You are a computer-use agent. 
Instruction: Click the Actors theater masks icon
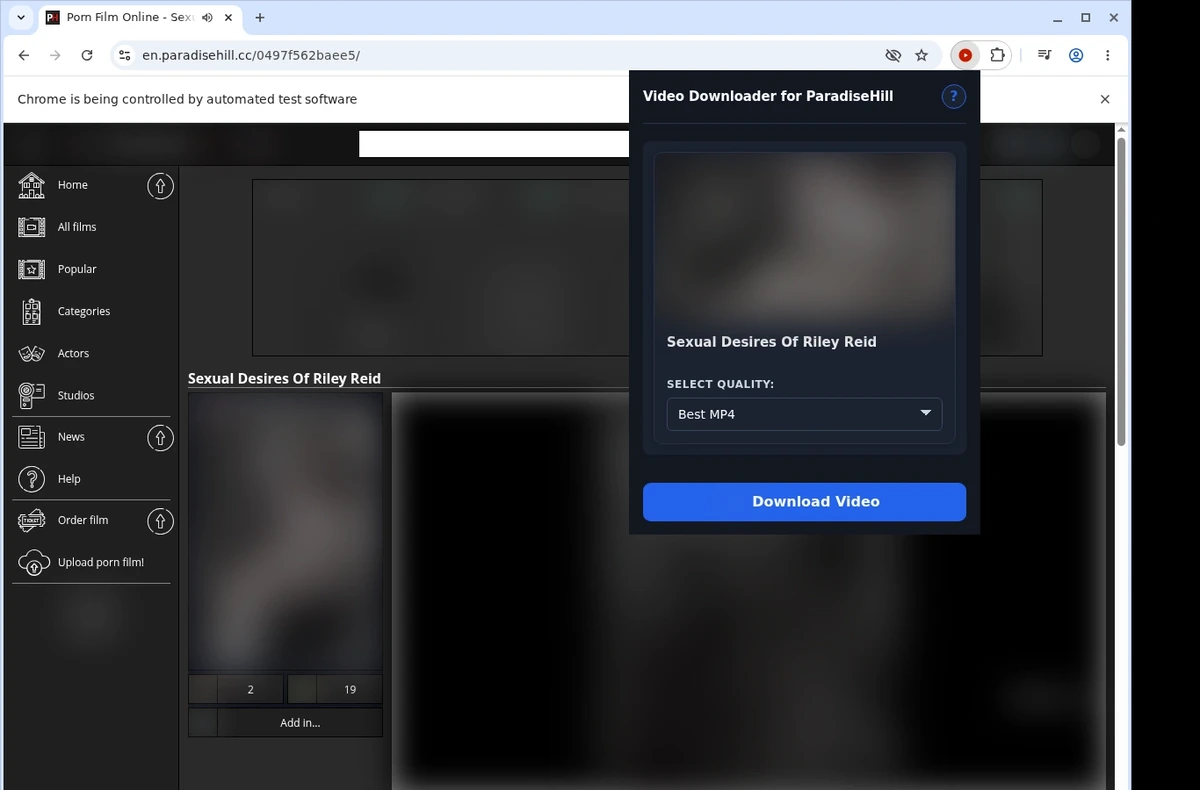[x=32, y=353]
